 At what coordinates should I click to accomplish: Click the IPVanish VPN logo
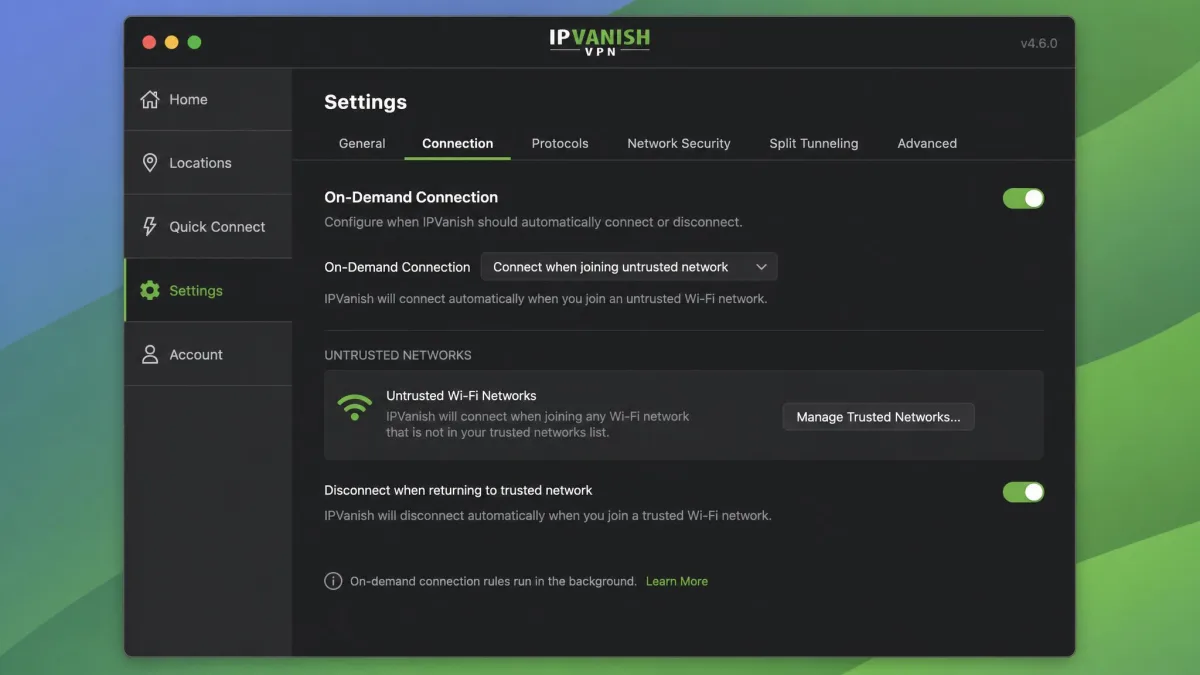pyautogui.click(x=600, y=42)
